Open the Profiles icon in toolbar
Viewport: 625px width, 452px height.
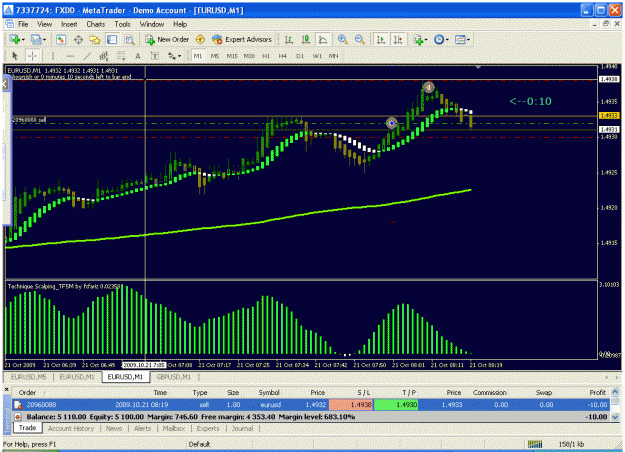36,39
